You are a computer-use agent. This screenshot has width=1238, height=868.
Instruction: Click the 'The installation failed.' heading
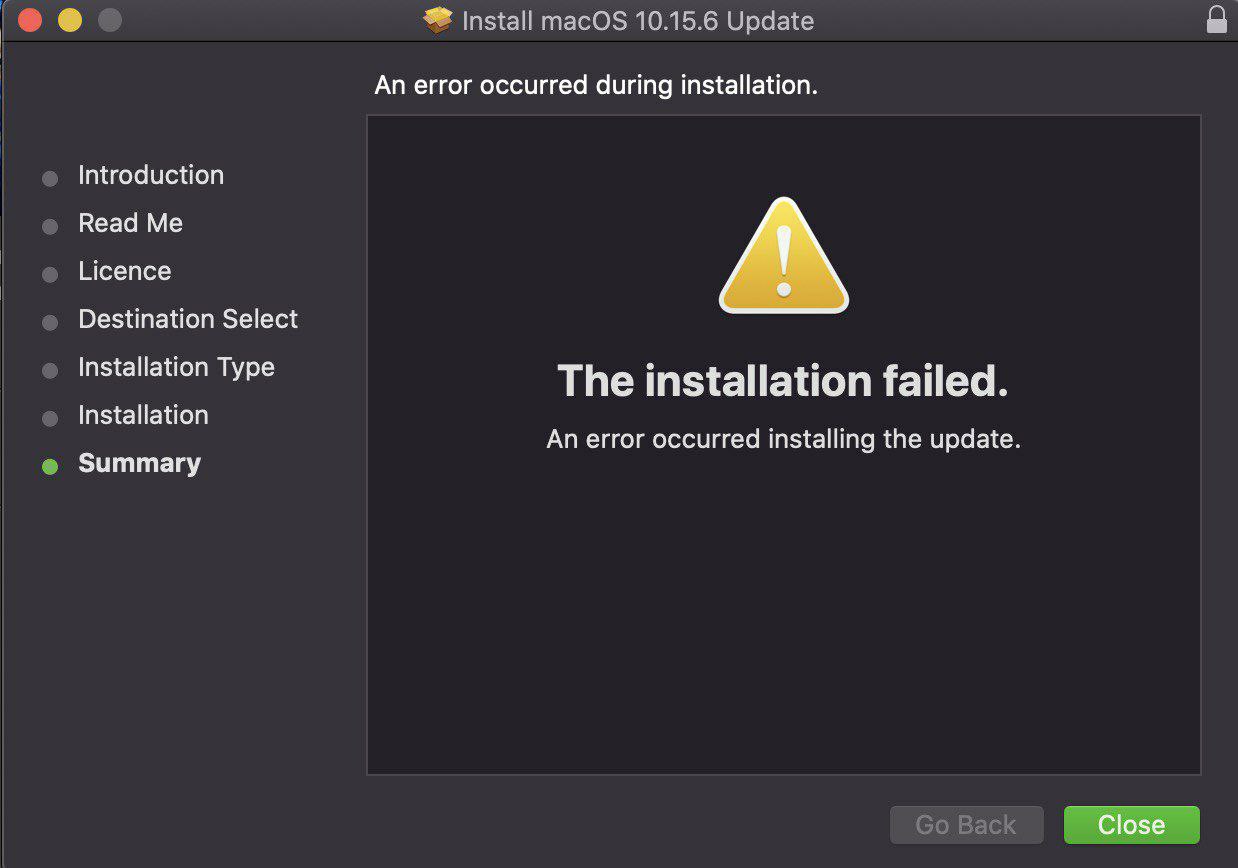[783, 381]
